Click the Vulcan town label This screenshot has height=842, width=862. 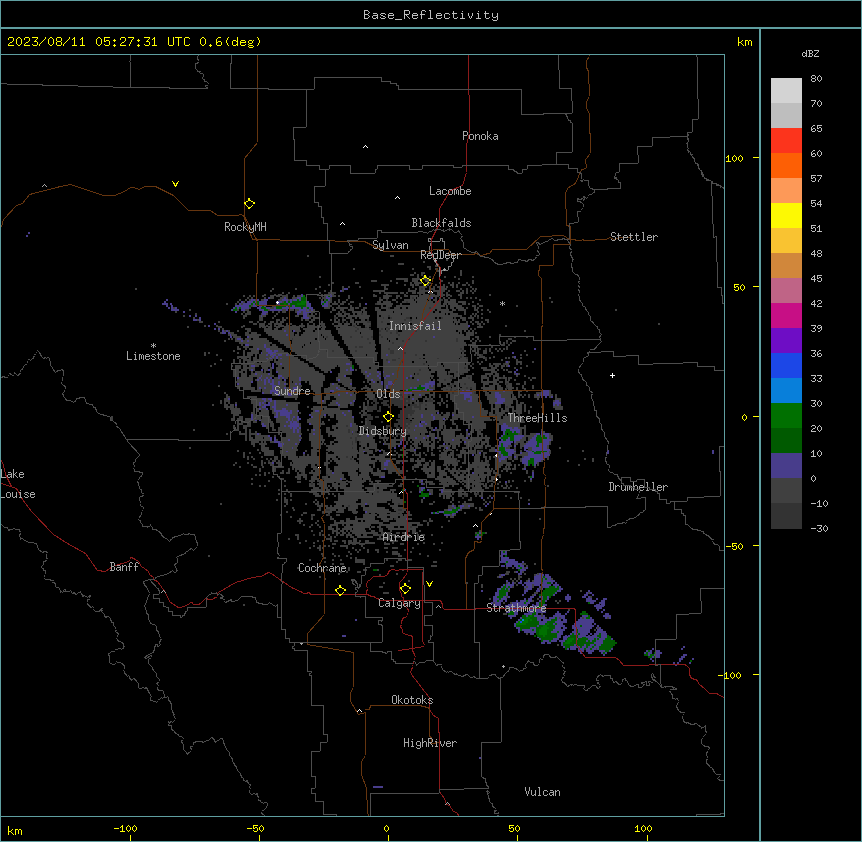click(542, 792)
